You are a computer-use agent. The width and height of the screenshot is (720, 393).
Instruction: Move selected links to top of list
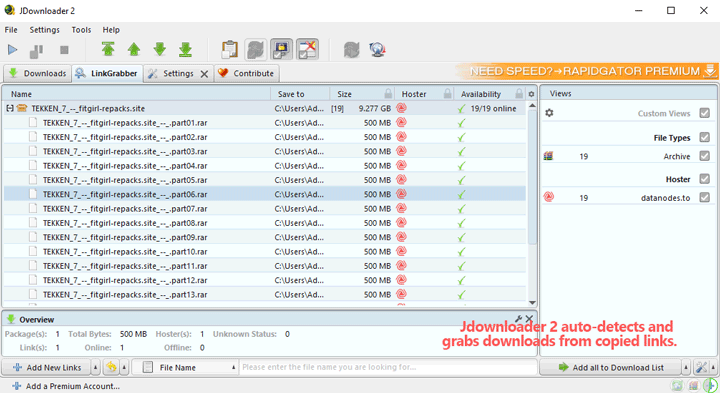[108, 49]
